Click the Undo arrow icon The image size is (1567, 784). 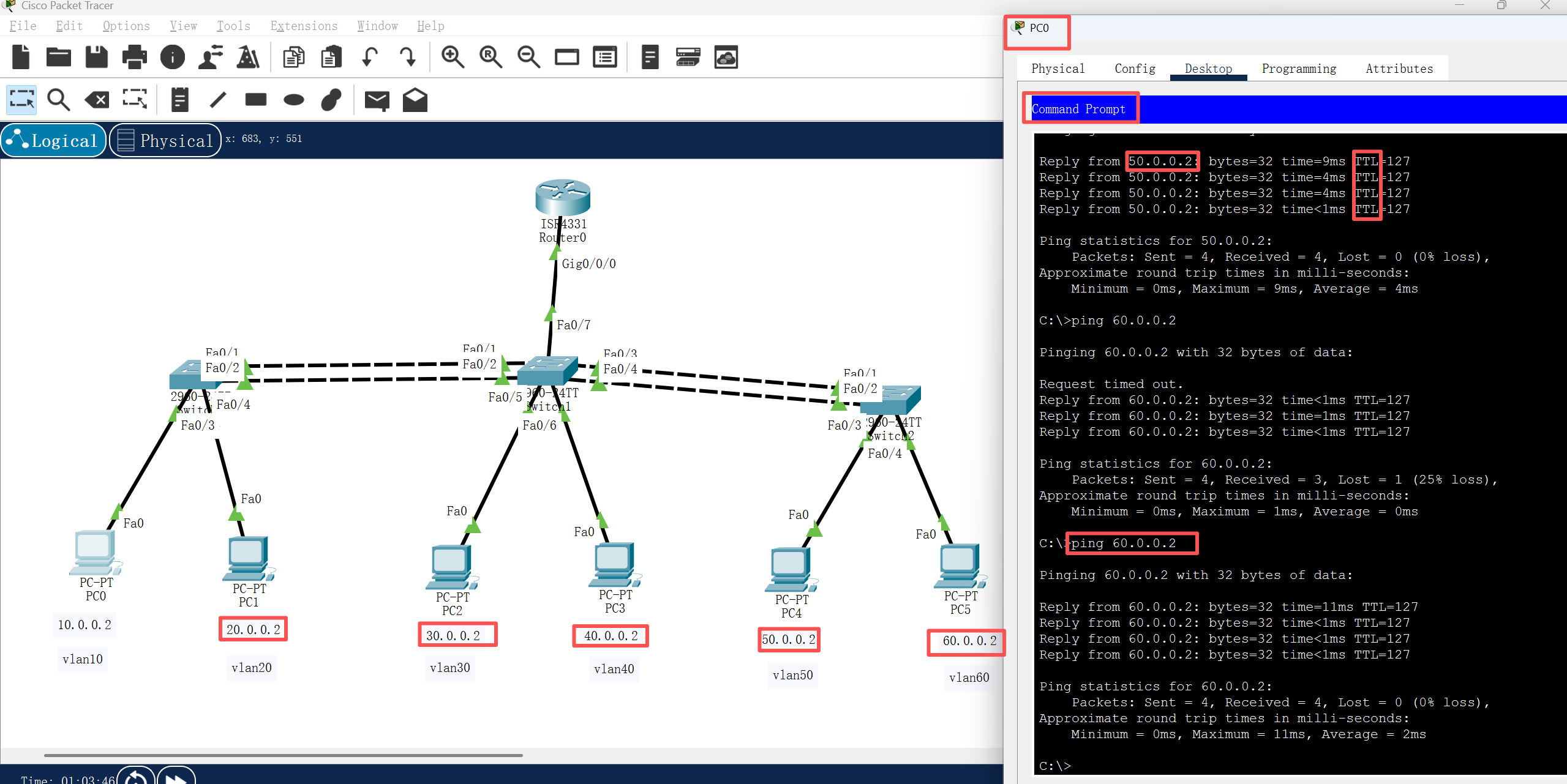[370, 58]
